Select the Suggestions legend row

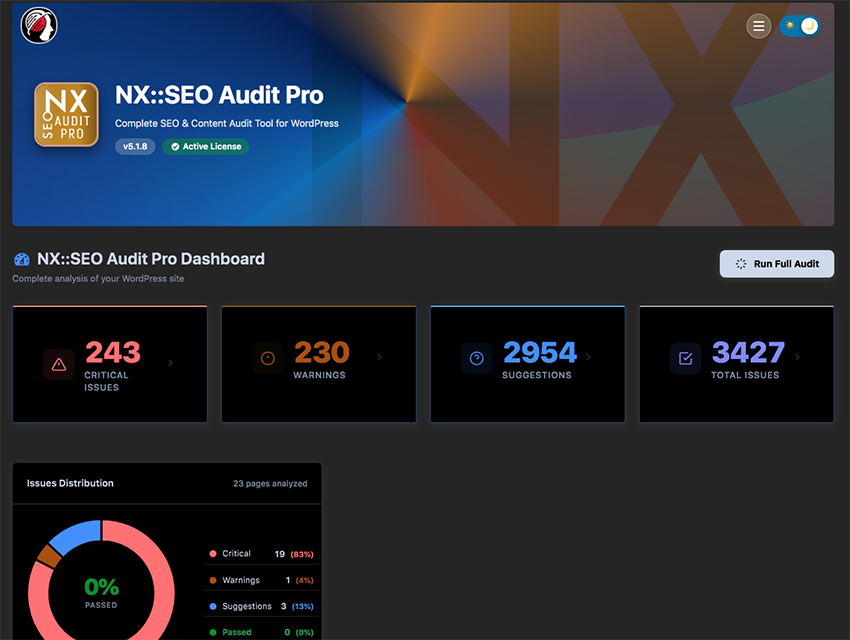261,606
